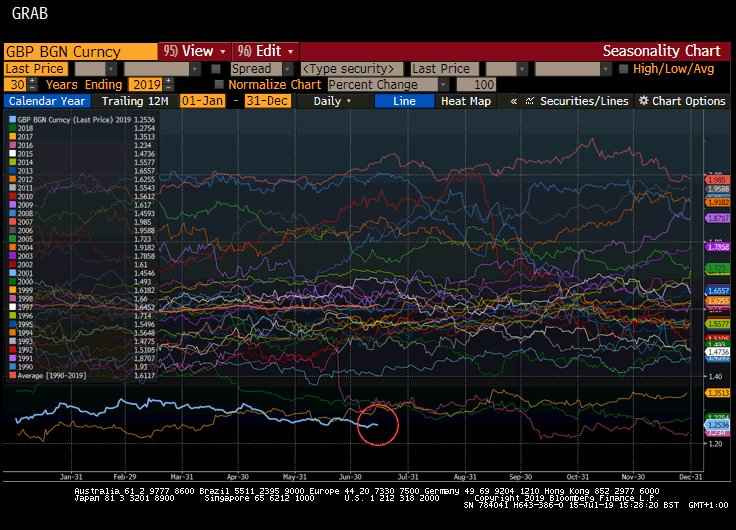This screenshot has height=530, width=736.
Task: Collapse toolbar with the double-chevron icon
Action: tap(513, 101)
